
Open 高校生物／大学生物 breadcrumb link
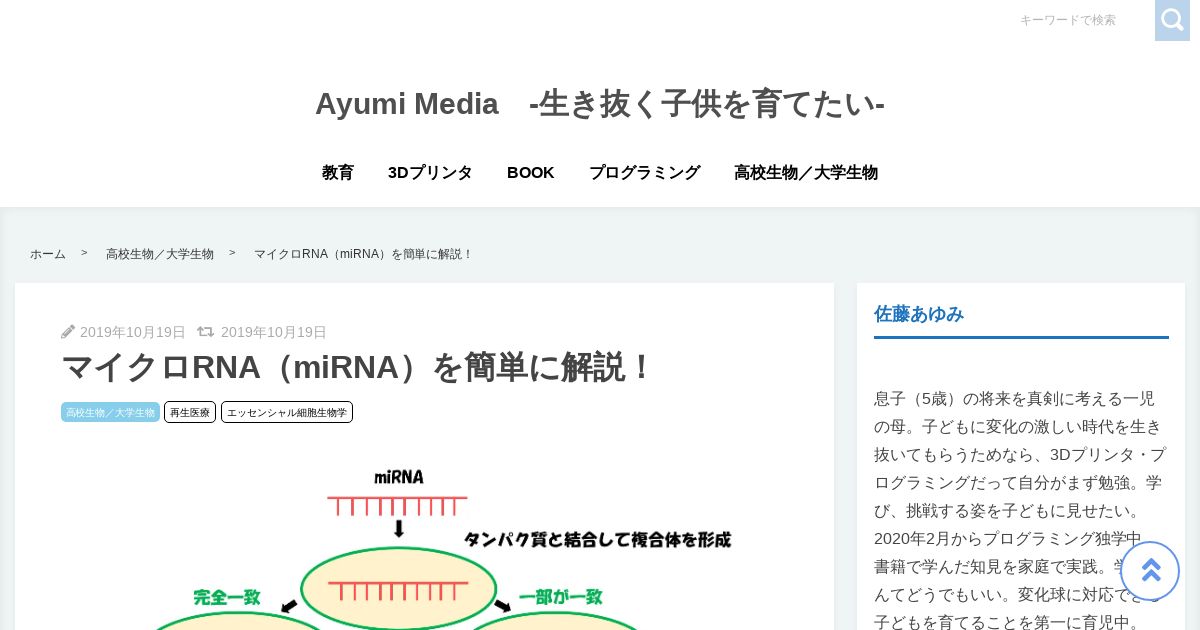[x=160, y=254]
